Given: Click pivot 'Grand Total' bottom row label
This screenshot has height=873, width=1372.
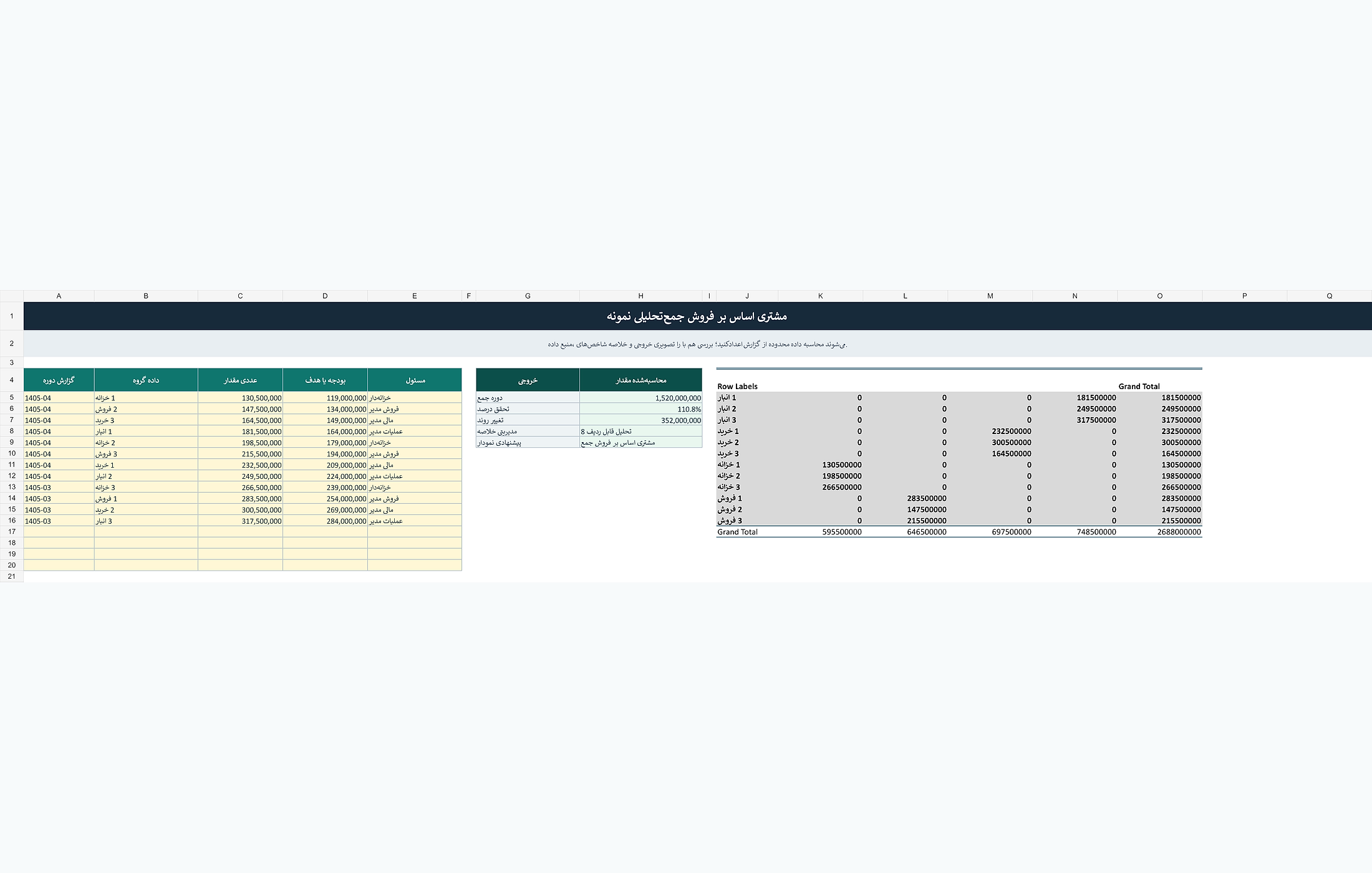Looking at the screenshot, I should [737, 532].
